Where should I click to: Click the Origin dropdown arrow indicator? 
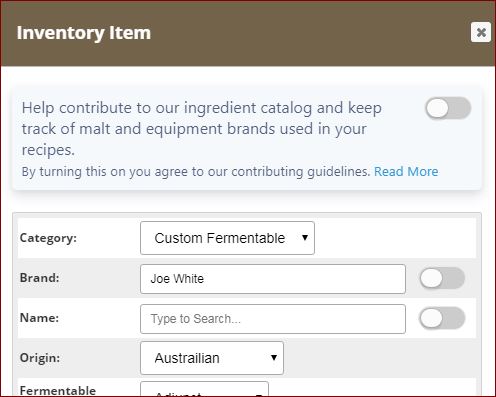(274, 358)
